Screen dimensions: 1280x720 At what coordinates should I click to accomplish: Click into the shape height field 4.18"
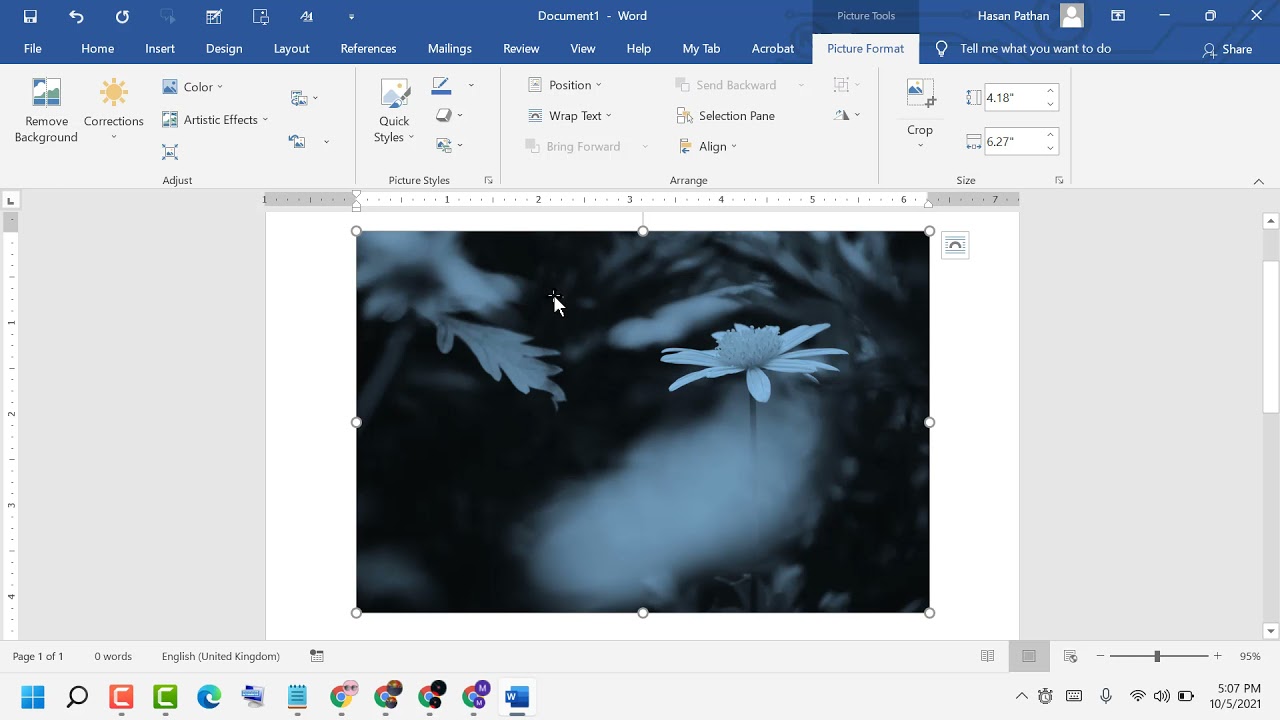click(x=1012, y=98)
